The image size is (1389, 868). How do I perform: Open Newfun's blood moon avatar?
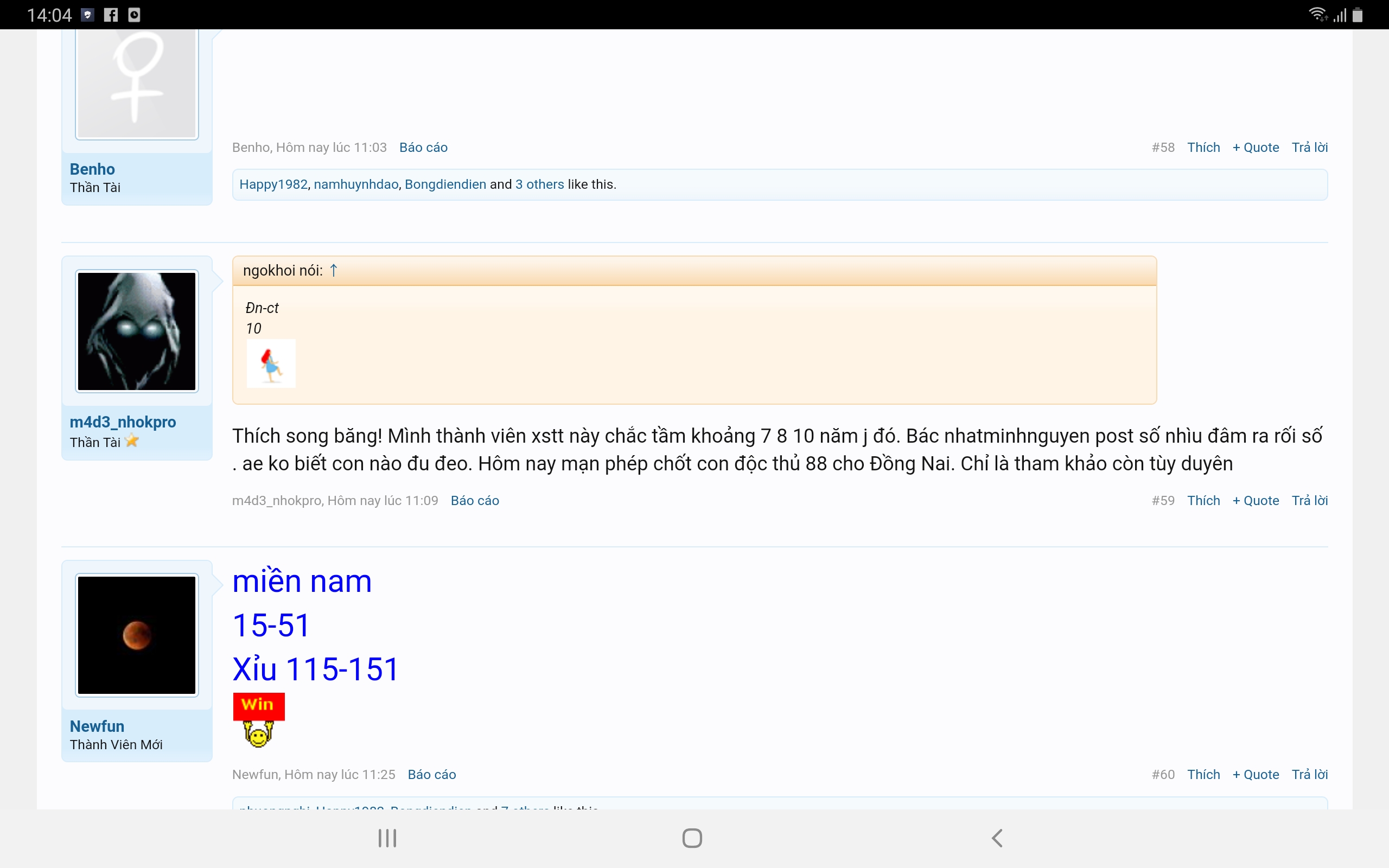pyautogui.click(x=137, y=635)
